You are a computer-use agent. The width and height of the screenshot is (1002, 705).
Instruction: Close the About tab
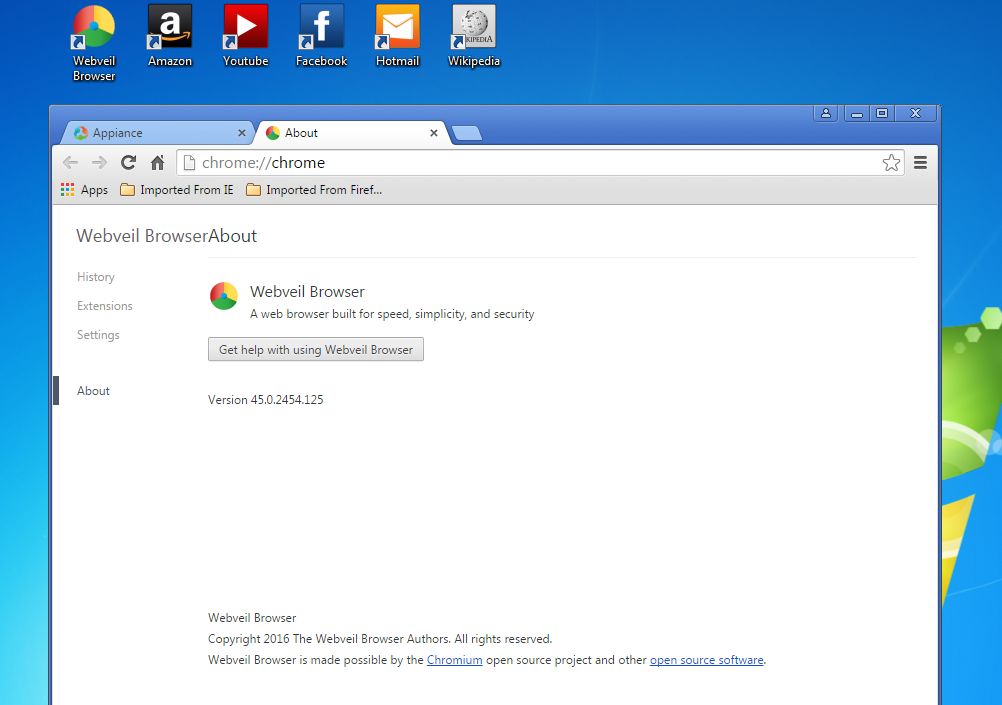coord(434,133)
